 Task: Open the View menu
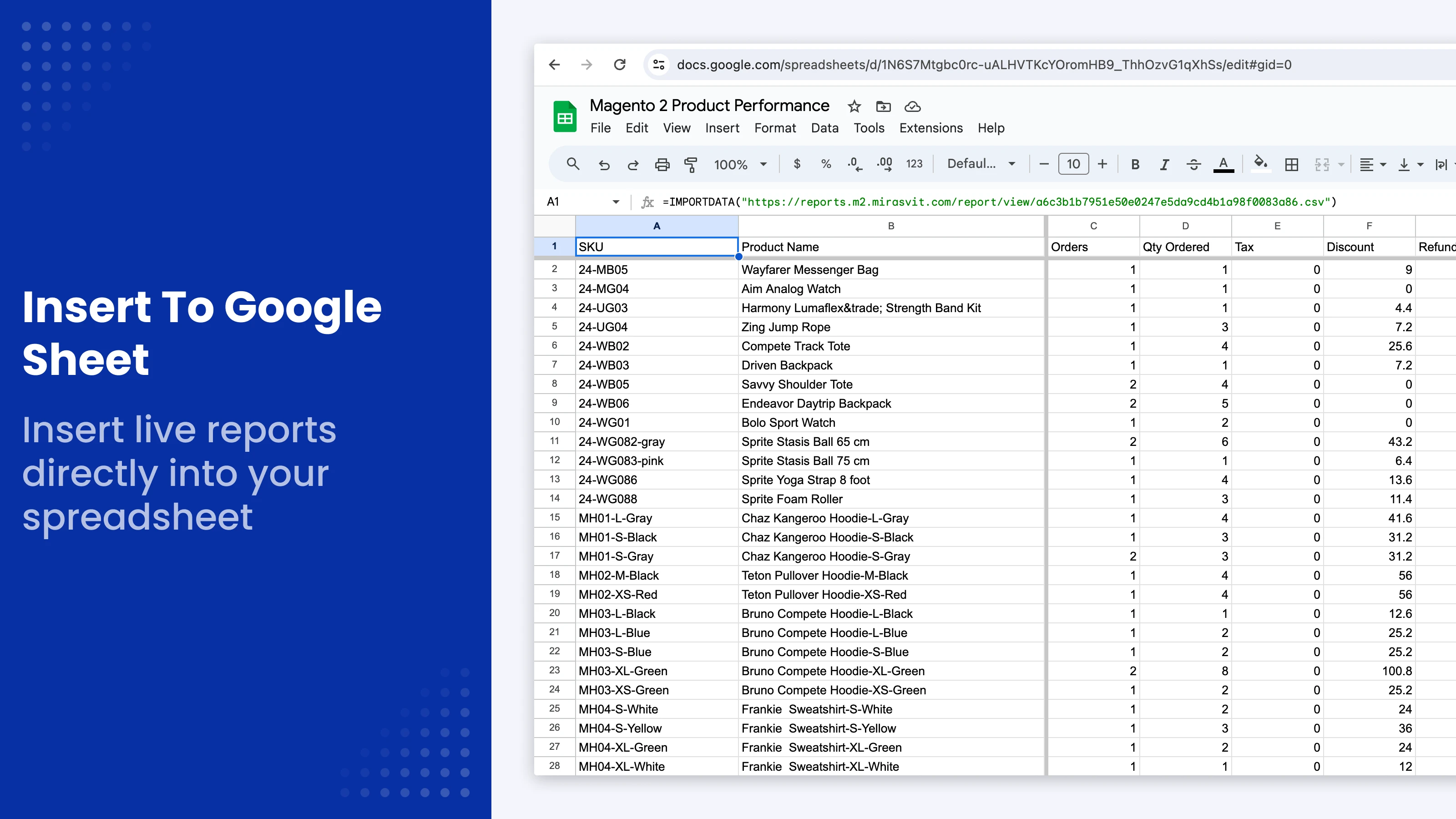(677, 128)
